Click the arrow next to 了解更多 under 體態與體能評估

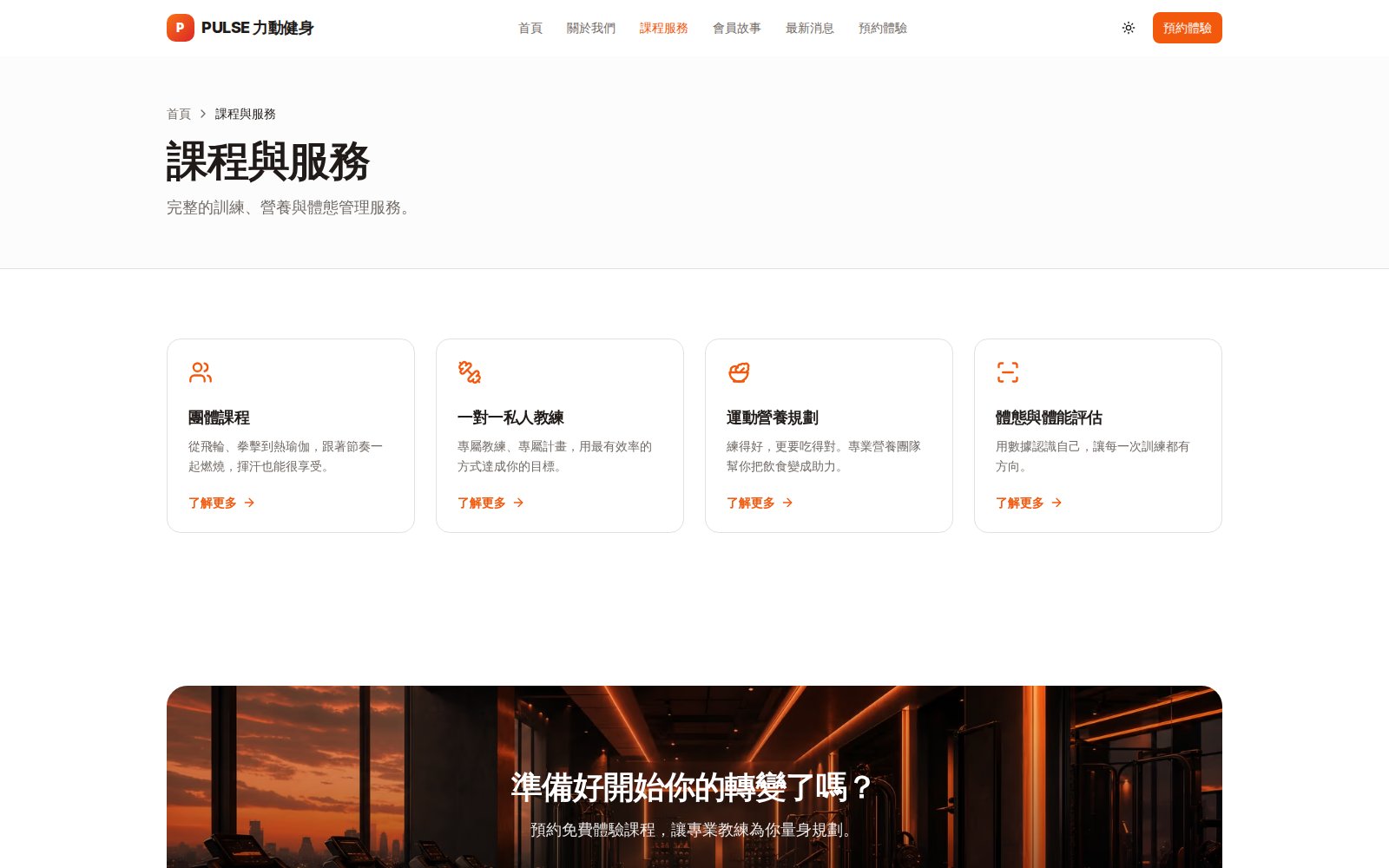point(1057,503)
